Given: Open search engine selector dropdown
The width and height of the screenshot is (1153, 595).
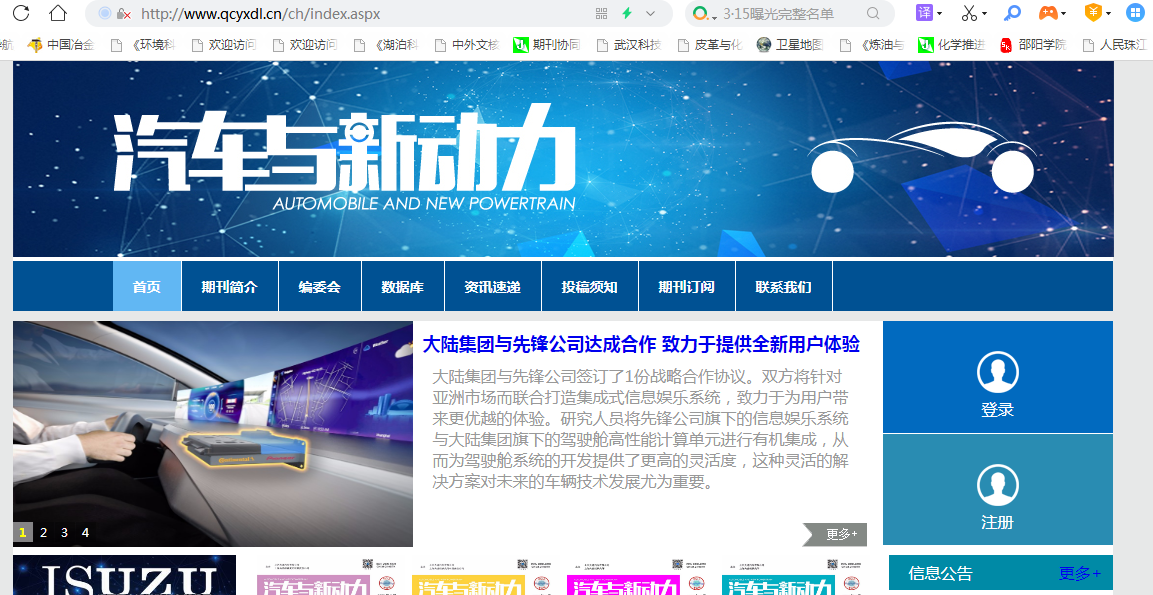Looking at the screenshot, I should pyautogui.click(x=714, y=15).
